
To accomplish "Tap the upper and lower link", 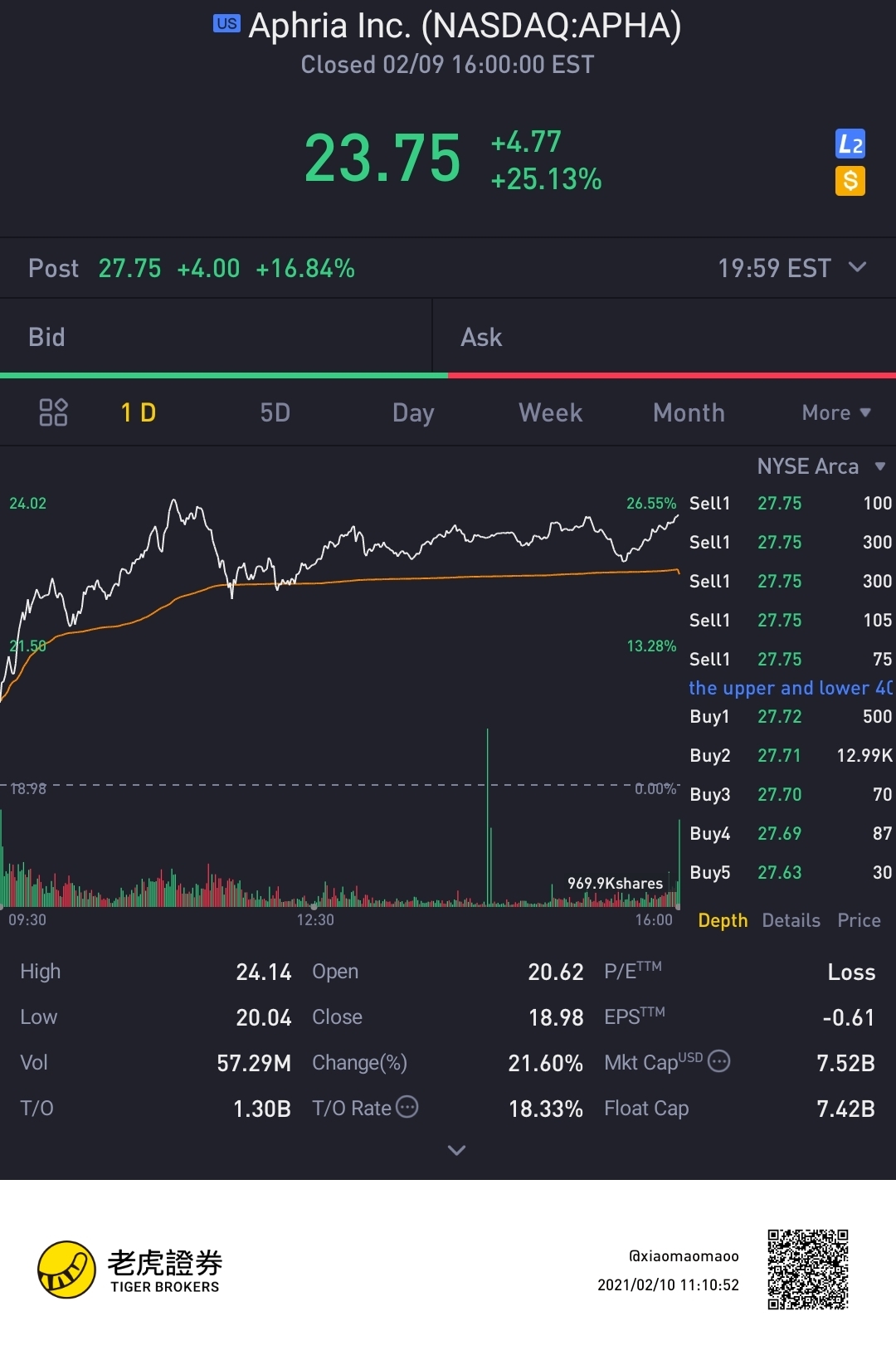I will tap(791, 688).
